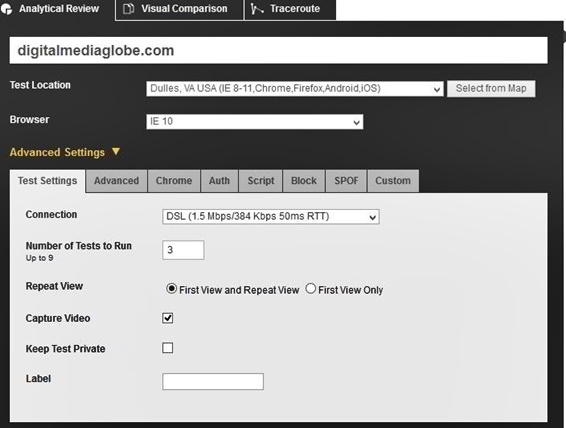Click the Analytical Review pie chart icon

point(7,9)
